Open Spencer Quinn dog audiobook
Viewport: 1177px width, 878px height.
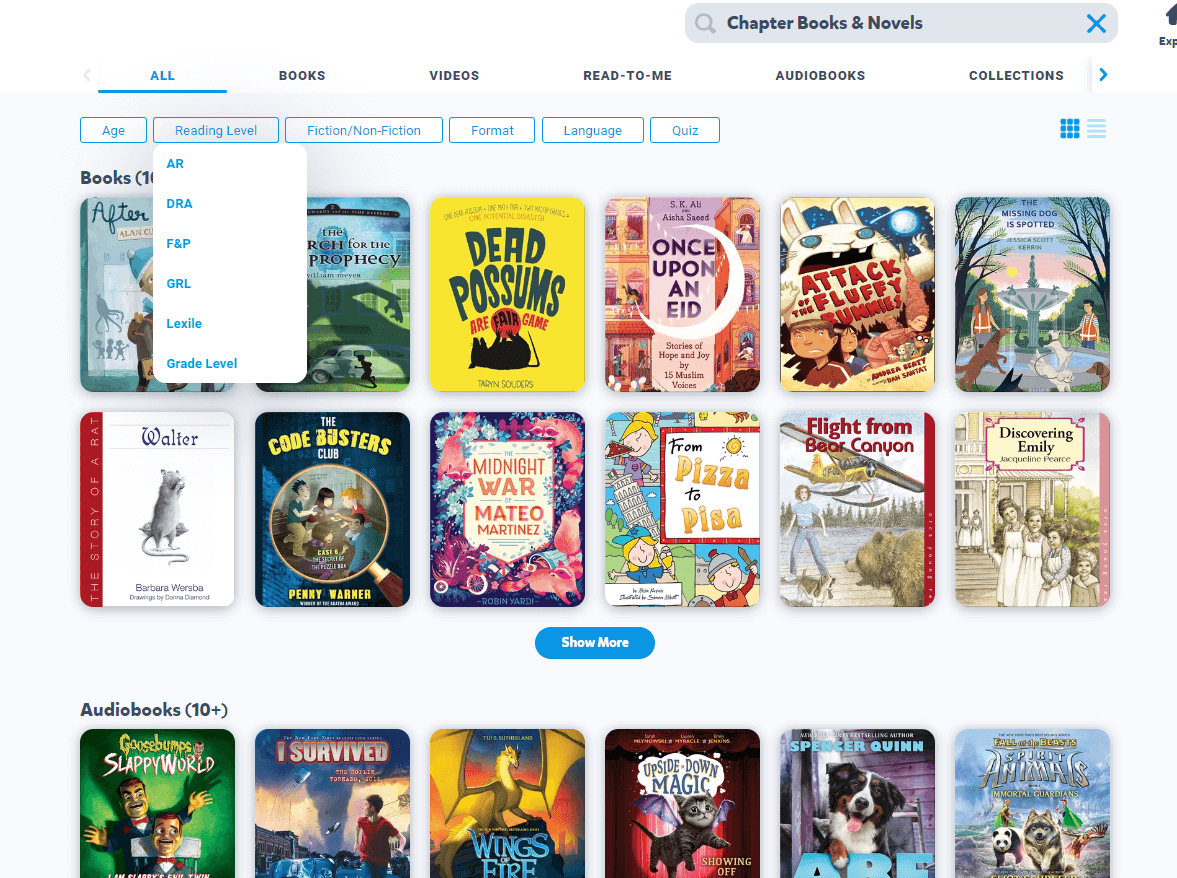pos(857,803)
